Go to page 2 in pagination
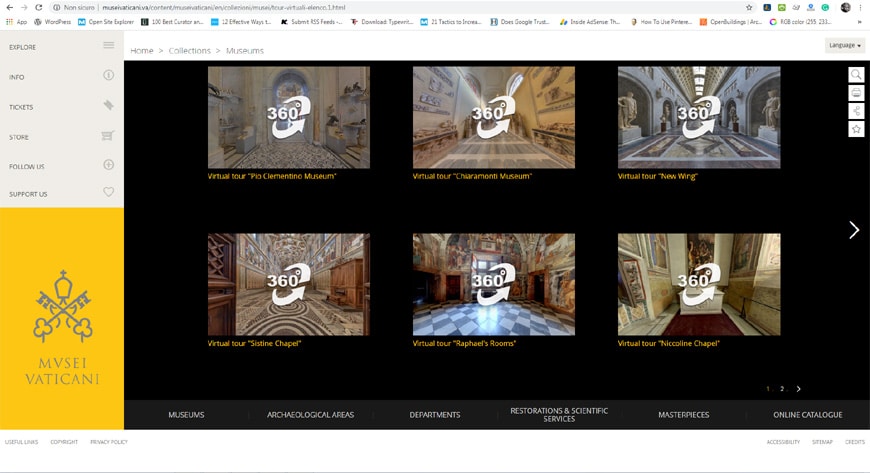 pyautogui.click(x=782, y=389)
